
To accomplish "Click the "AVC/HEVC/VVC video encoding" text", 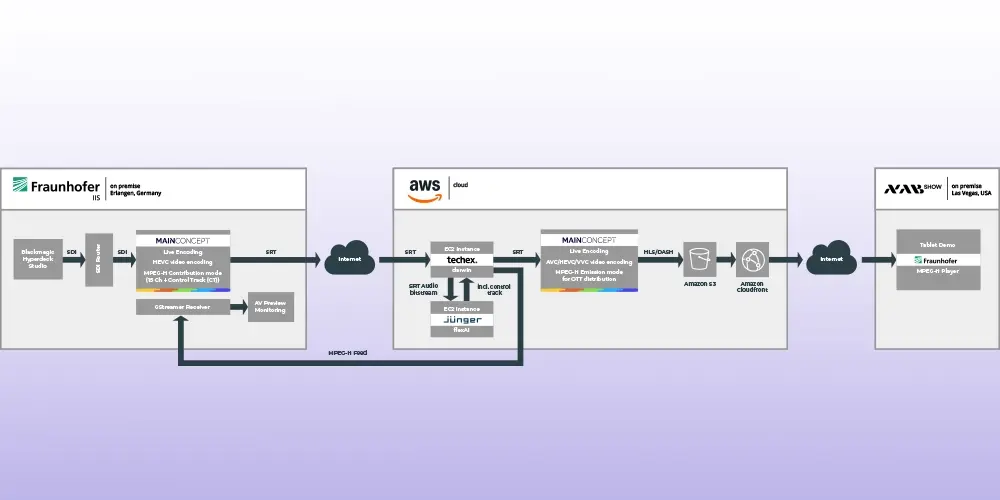I will 589,261.
